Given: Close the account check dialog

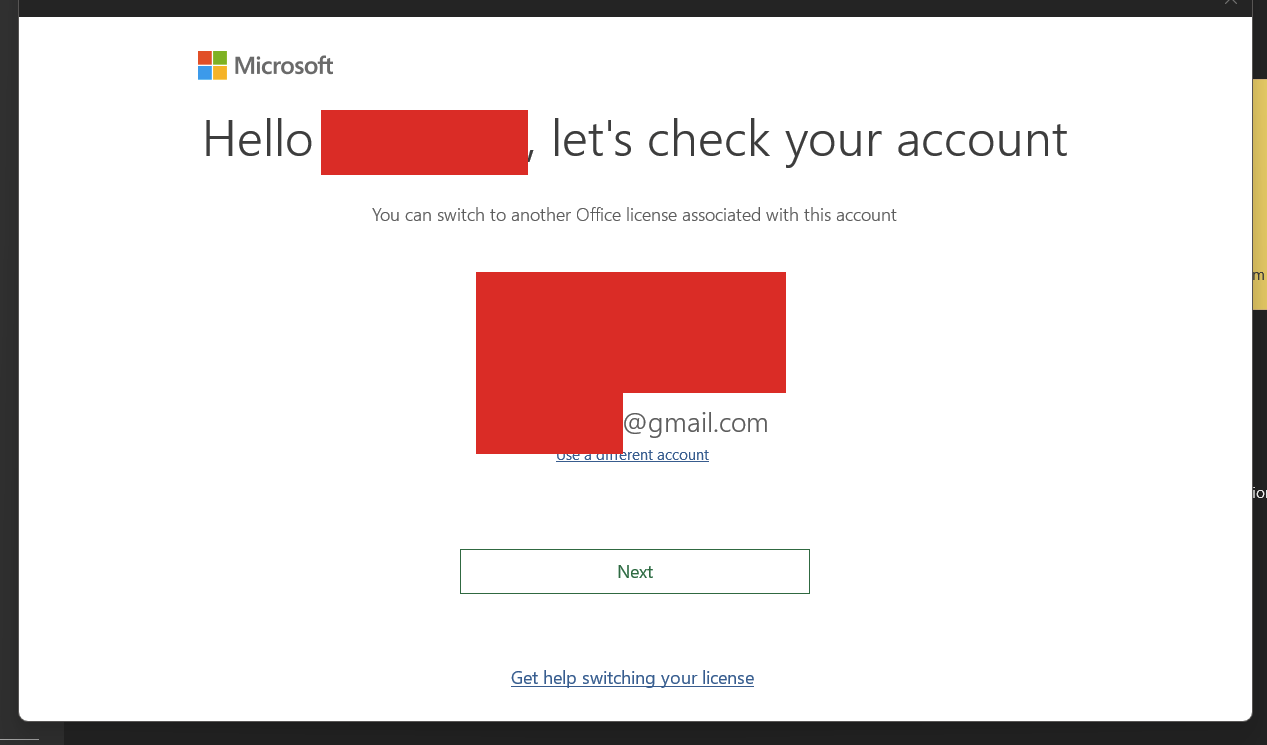Looking at the screenshot, I should click(1231, 3).
